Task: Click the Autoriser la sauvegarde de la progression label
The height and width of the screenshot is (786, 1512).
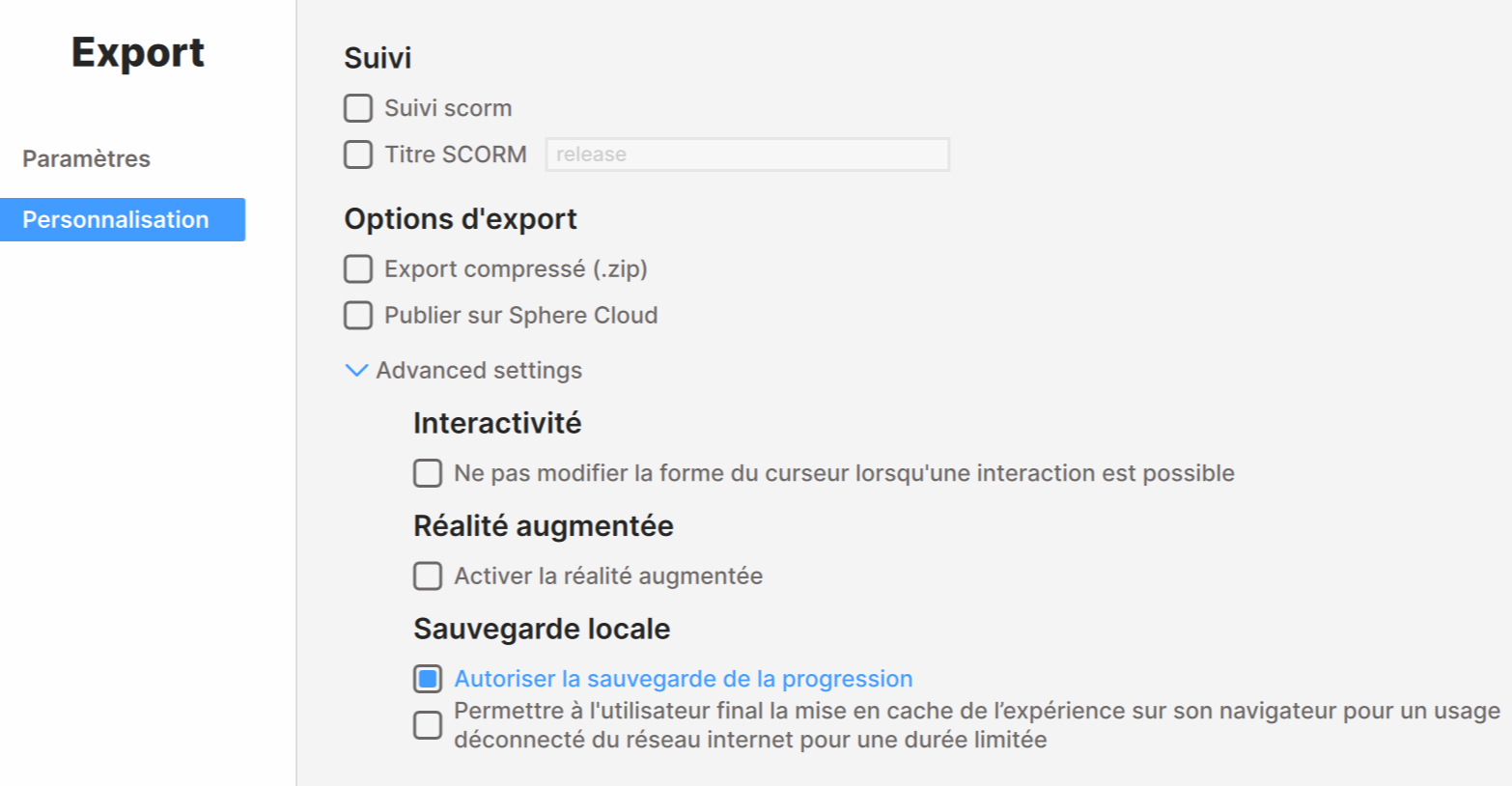Action: click(684, 679)
